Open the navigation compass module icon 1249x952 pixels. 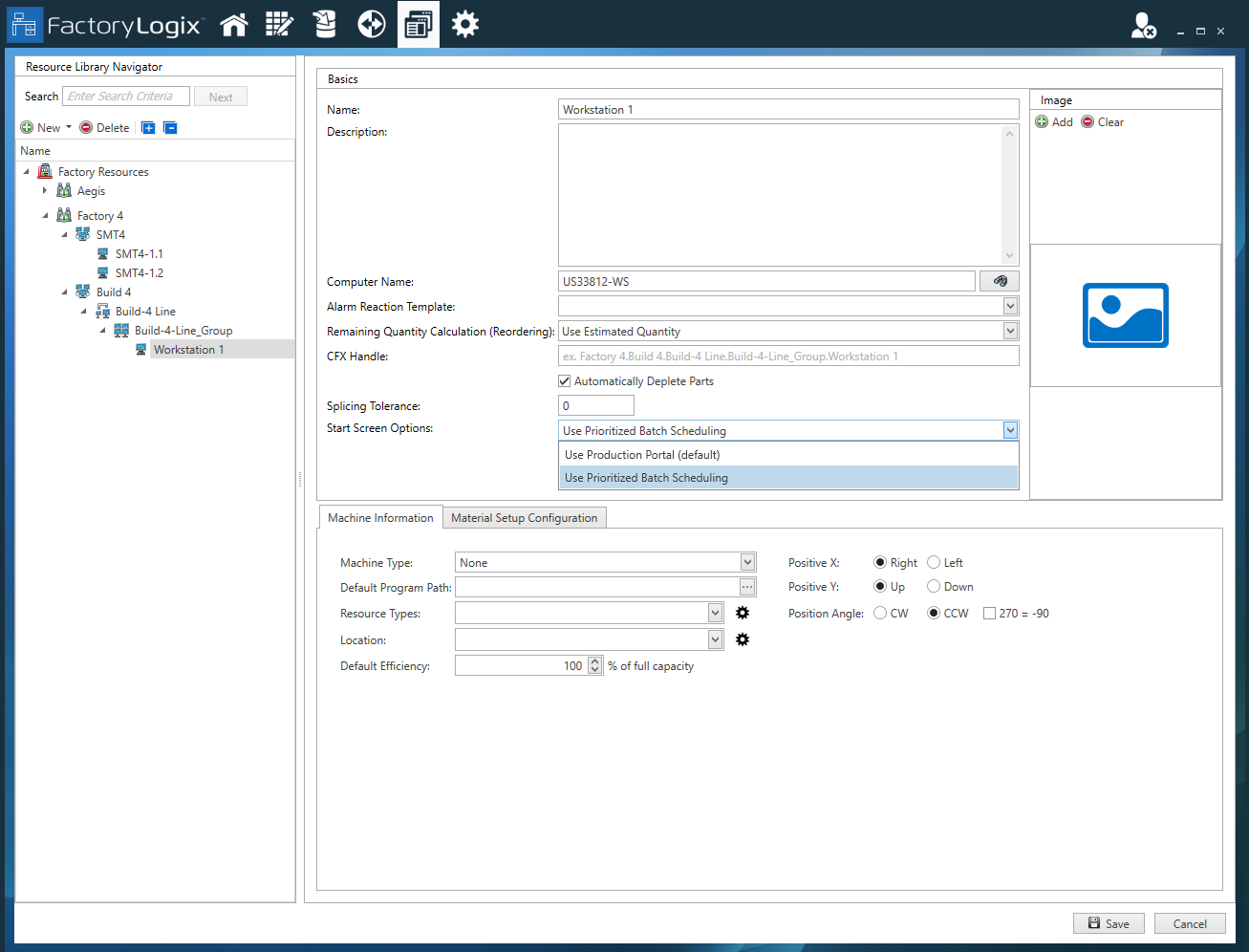click(x=371, y=24)
